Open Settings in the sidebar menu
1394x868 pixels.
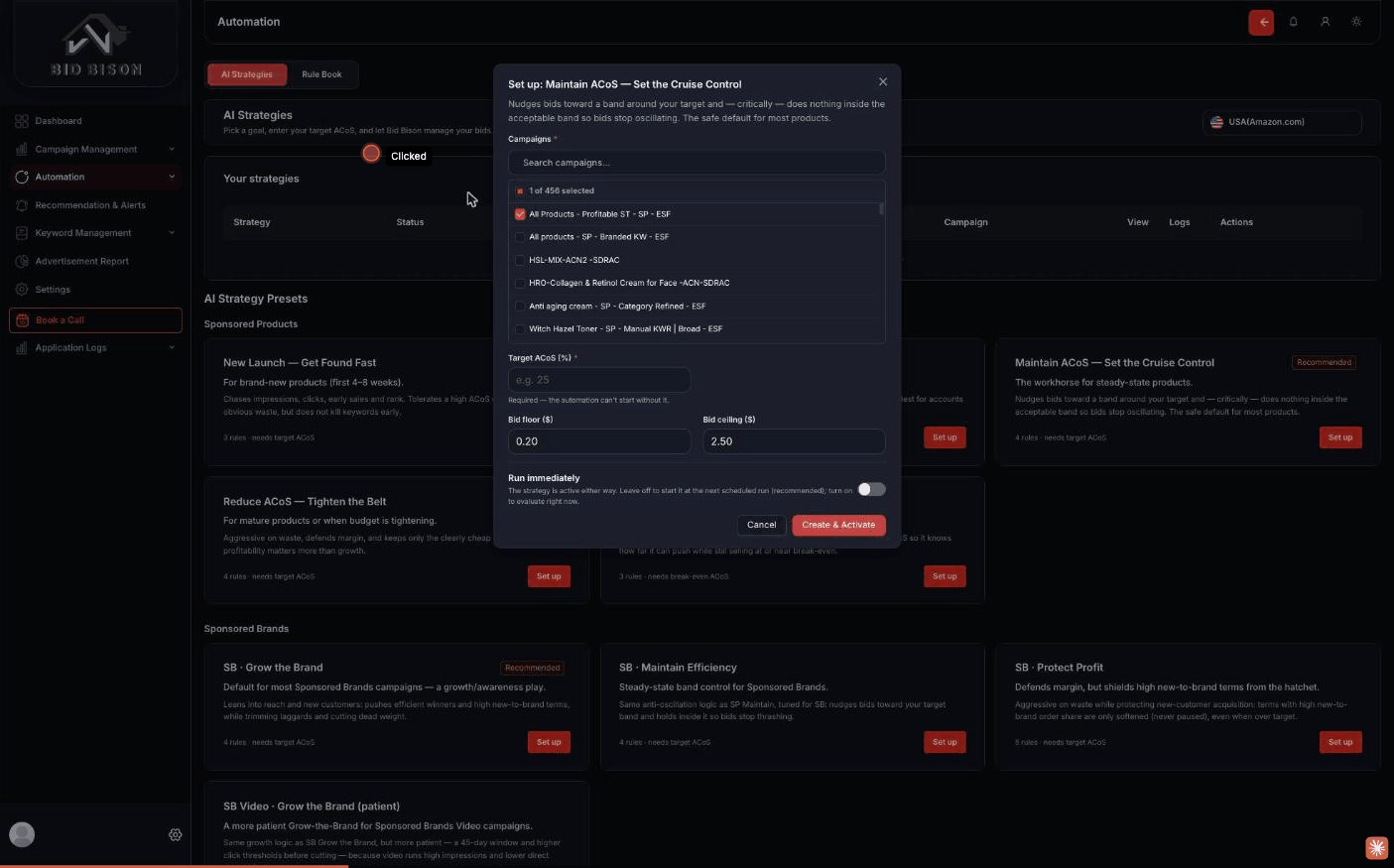(x=95, y=290)
